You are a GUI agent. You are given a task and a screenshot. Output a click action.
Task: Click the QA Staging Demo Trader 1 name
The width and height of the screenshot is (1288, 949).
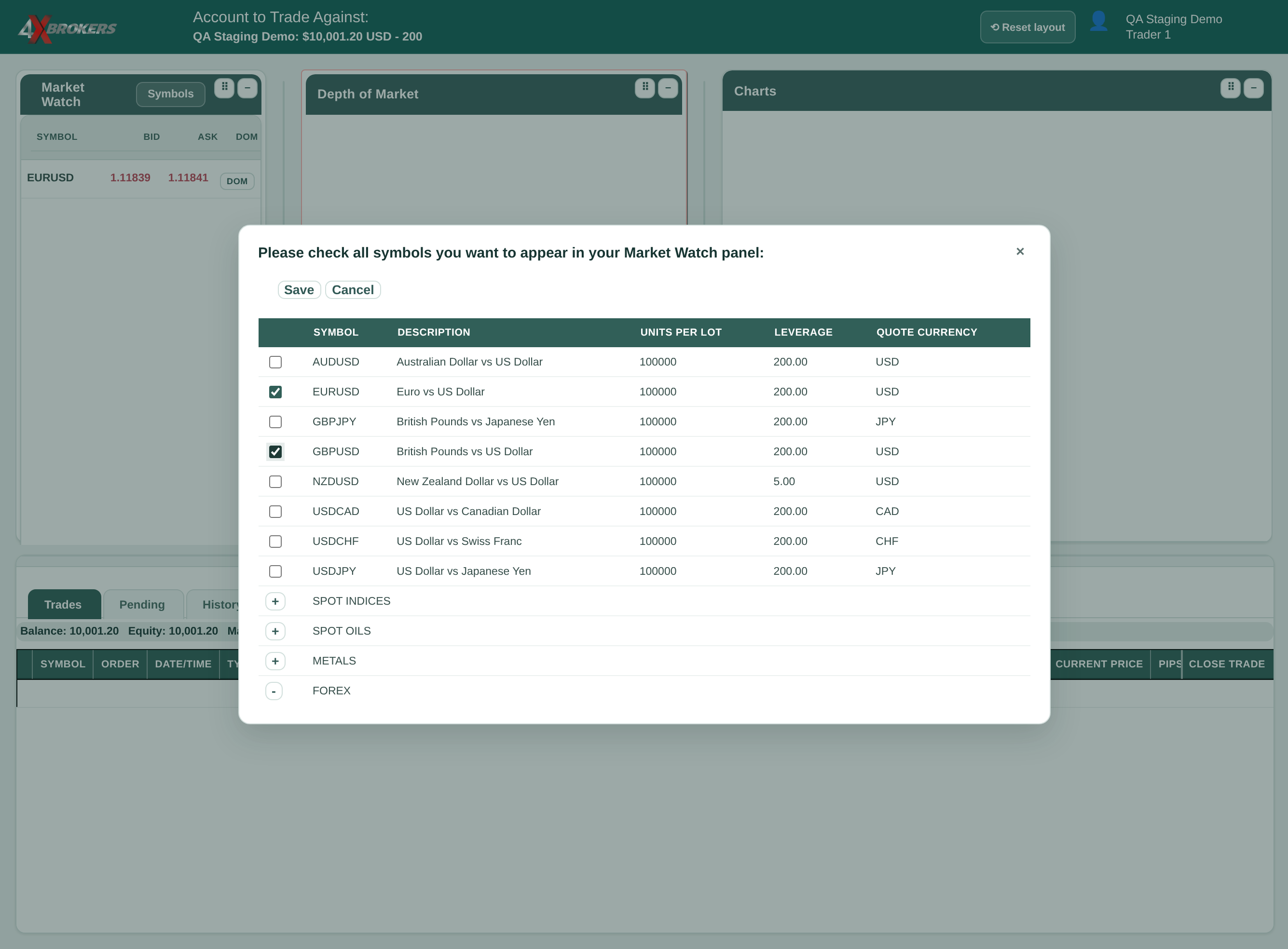[1174, 27]
